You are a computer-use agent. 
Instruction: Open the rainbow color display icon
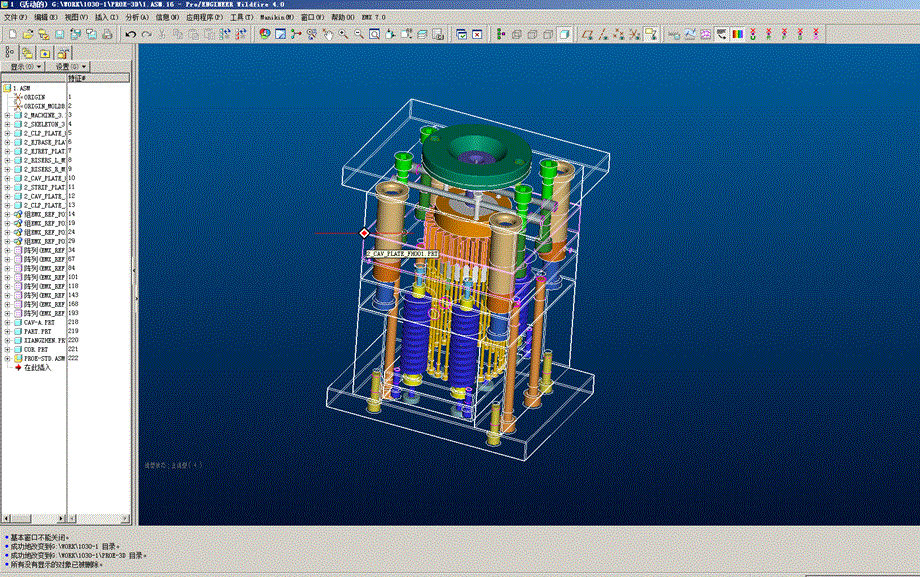coord(738,35)
